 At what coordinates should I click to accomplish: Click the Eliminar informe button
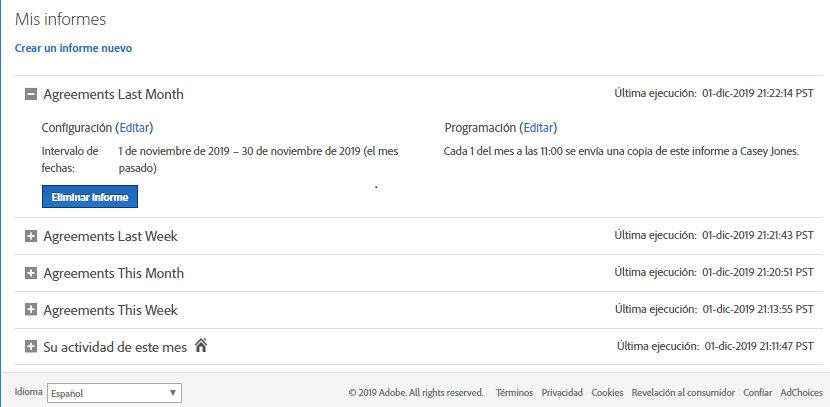[x=90, y=197]
